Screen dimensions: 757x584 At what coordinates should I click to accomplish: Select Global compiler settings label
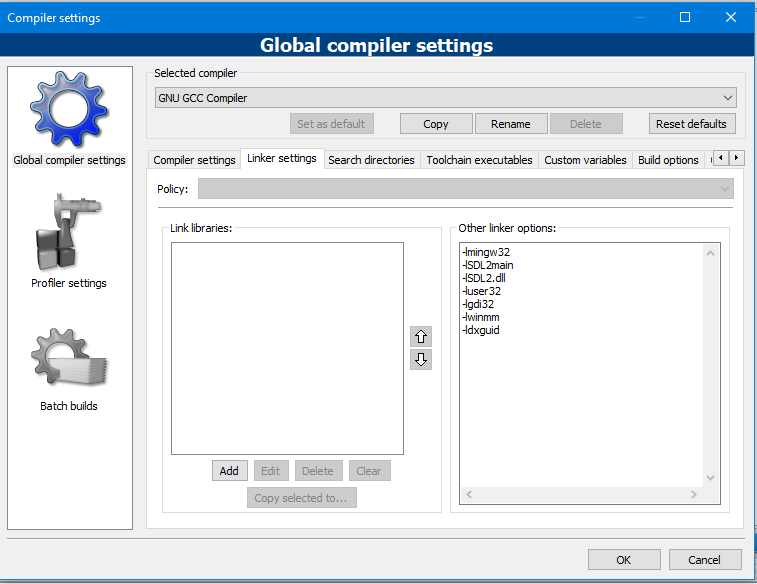(69, 160)
